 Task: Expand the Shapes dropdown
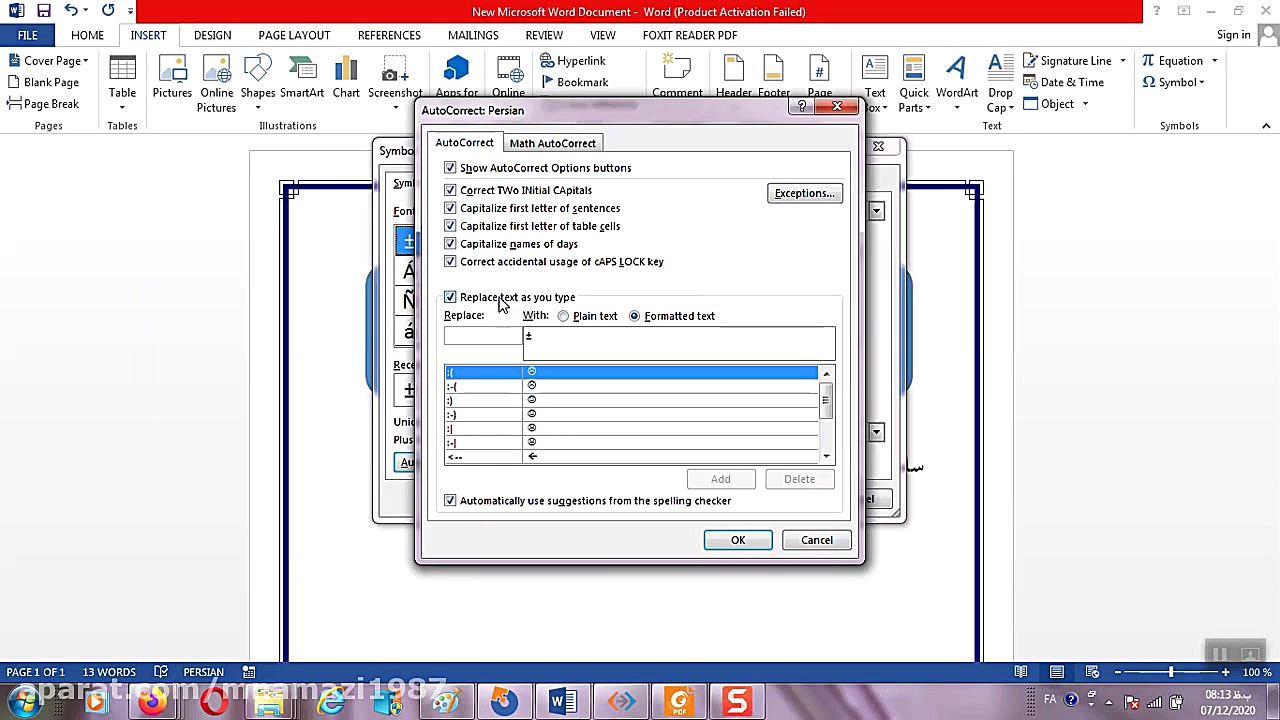click(x=258, y=107)
